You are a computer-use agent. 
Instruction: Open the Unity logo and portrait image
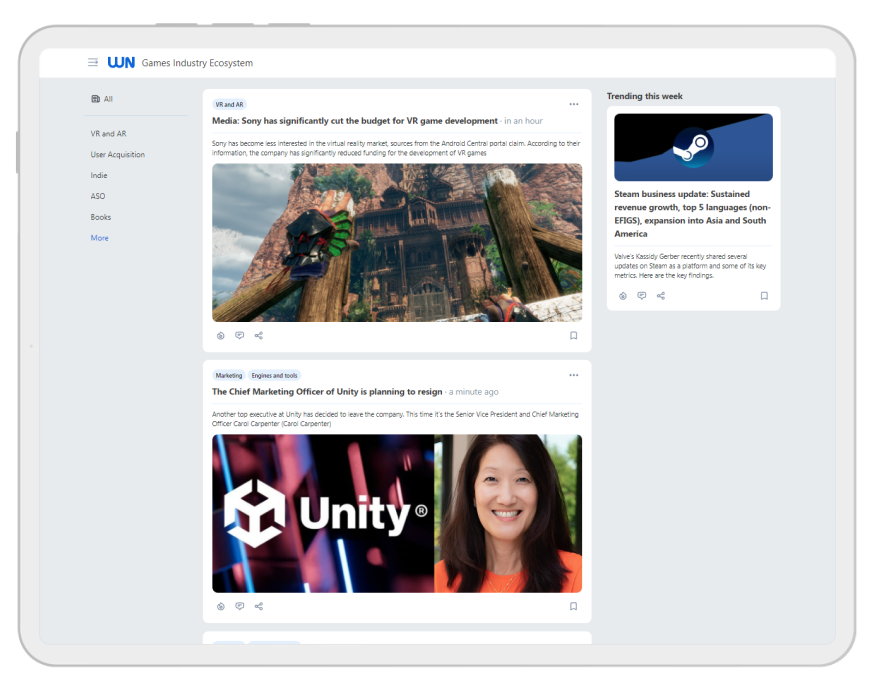point(397,513)
